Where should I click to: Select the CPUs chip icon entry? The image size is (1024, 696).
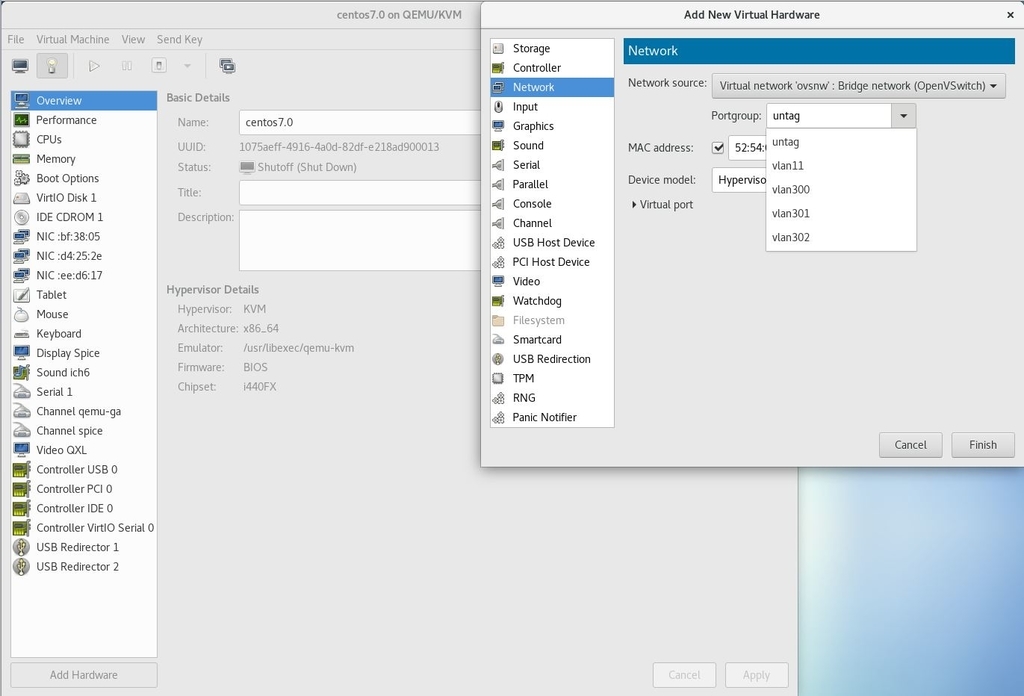pos(22,139)
